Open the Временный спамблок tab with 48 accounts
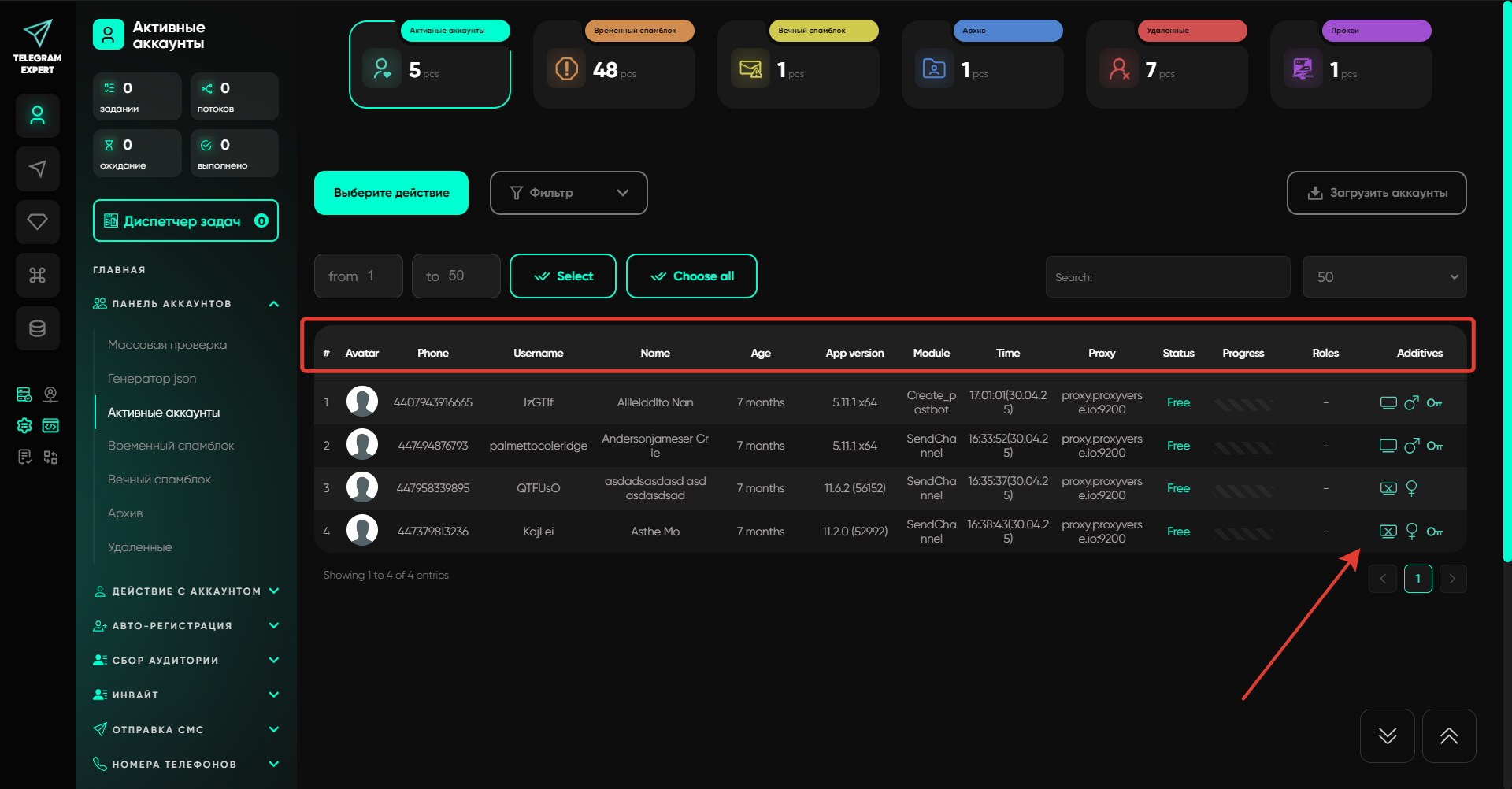Image resolution: width=1512 pixels, height=789 pixels. point(613,65)
